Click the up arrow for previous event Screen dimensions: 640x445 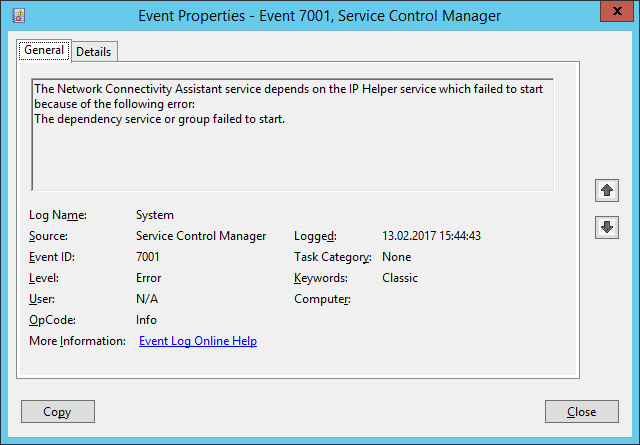tap(606, 189)
